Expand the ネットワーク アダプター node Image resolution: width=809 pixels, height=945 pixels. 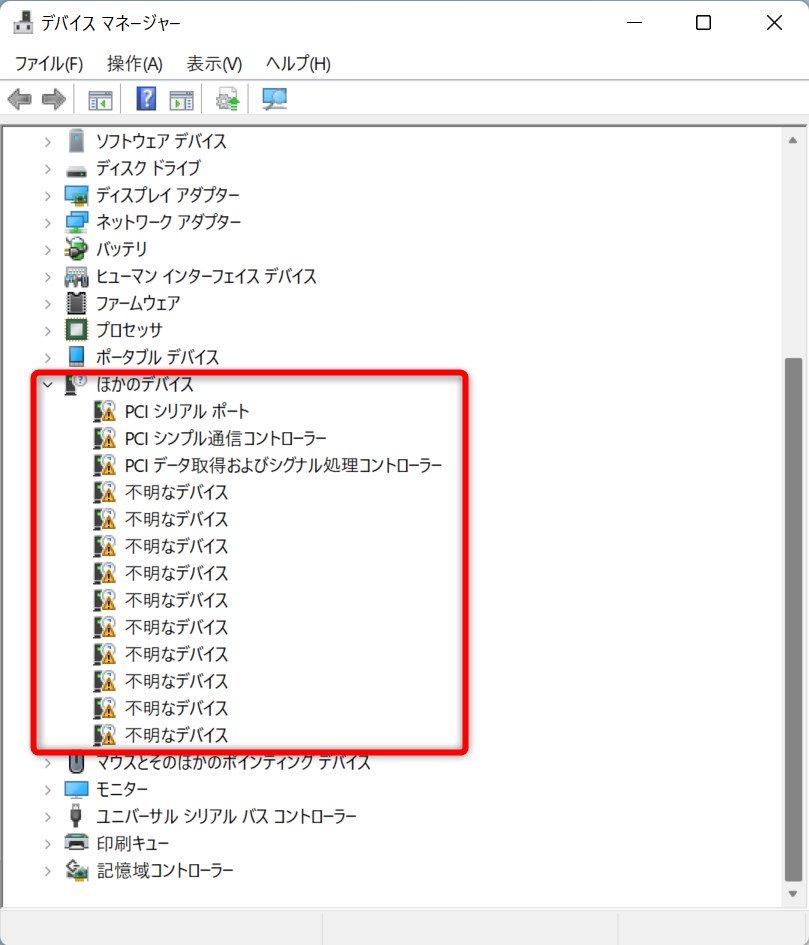(48, 223)
